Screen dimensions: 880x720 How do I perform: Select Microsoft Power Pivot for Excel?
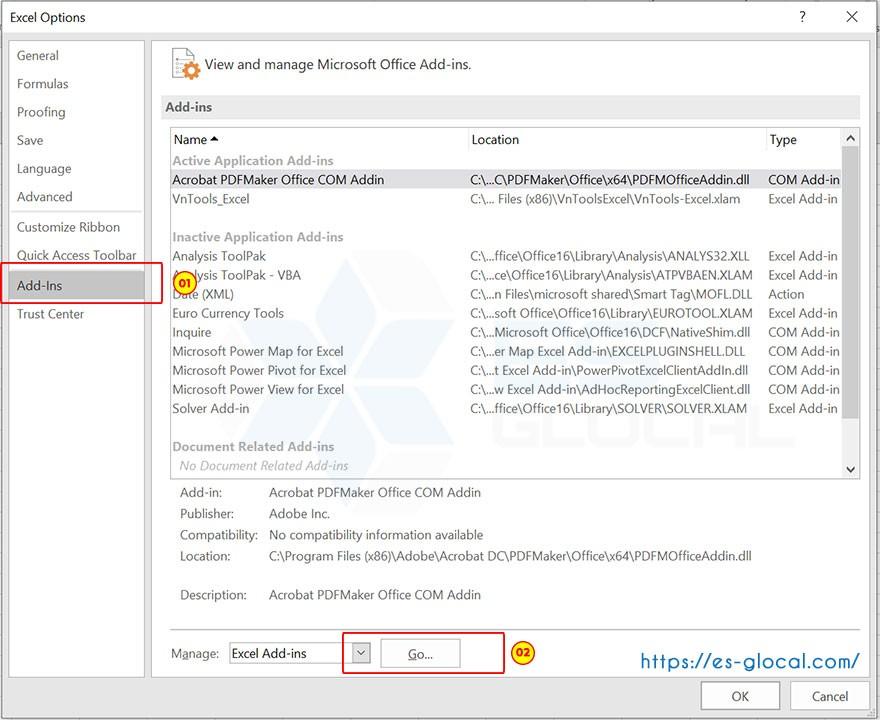[506, 371]
